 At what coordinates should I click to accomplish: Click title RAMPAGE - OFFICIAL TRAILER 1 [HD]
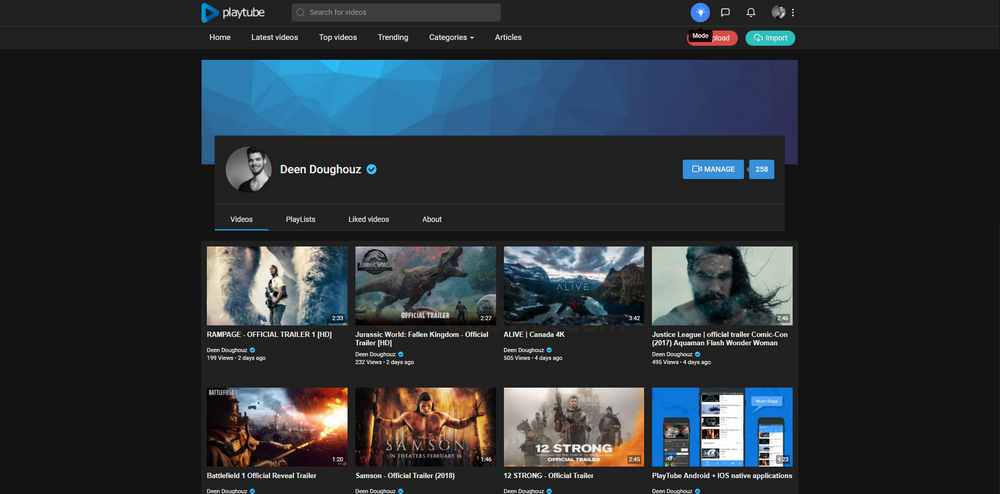[269, 335]
